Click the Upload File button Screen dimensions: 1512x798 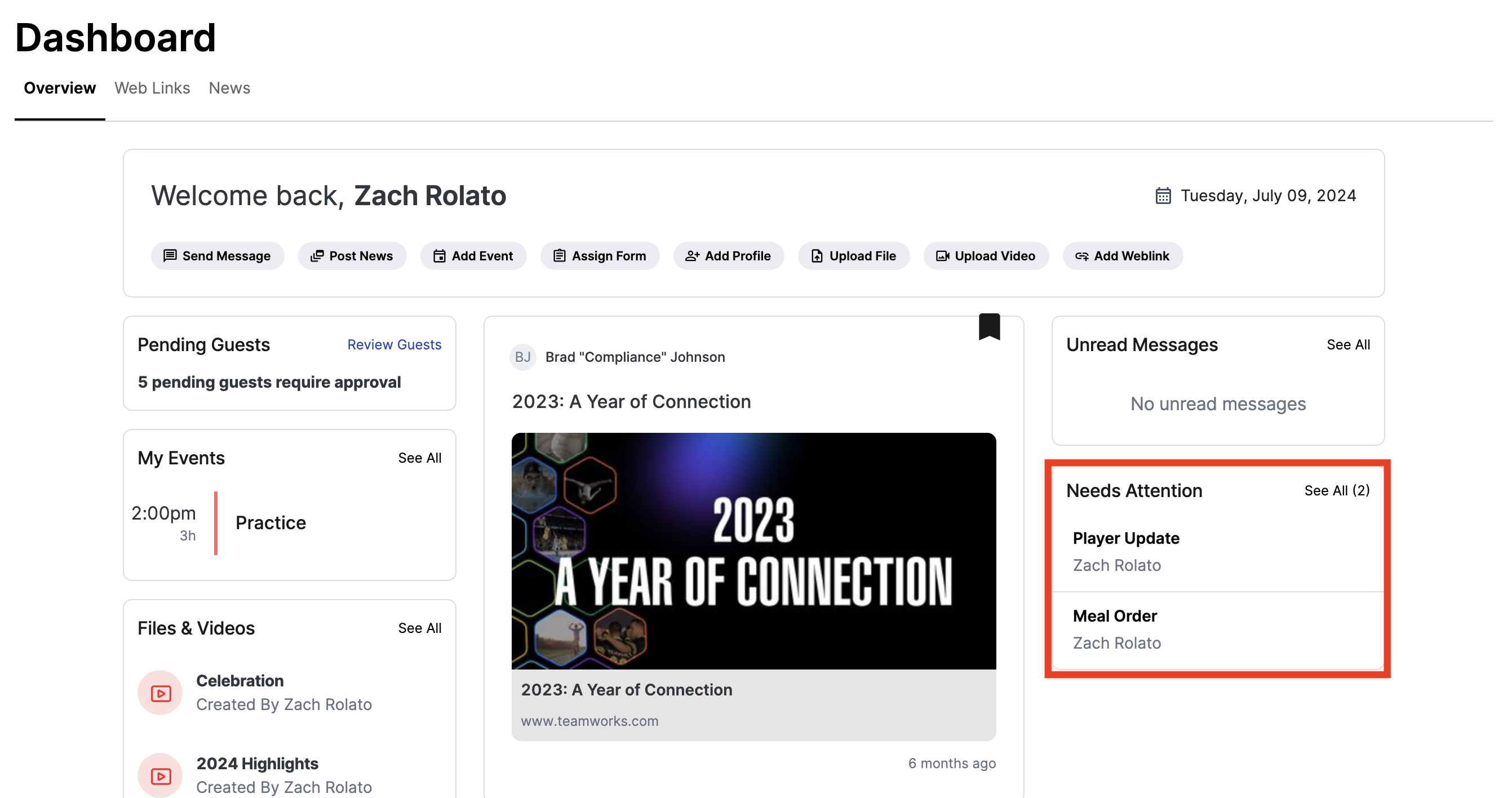coord(853,256)
